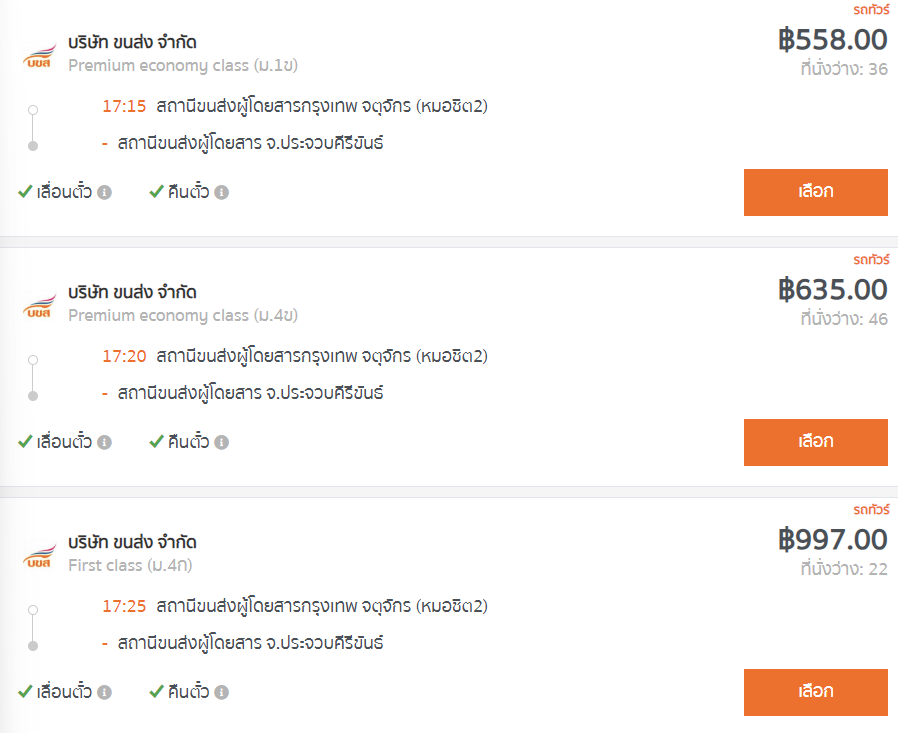898x733 pixels.
Task: Click the 17:25 หมอชิต2 departure station text
Action: coord(322,606)
